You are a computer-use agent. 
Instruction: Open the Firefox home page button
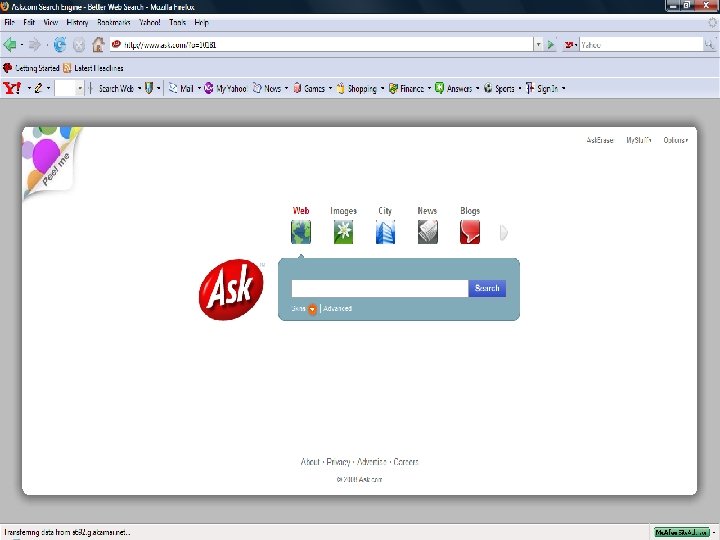[98, 45]
